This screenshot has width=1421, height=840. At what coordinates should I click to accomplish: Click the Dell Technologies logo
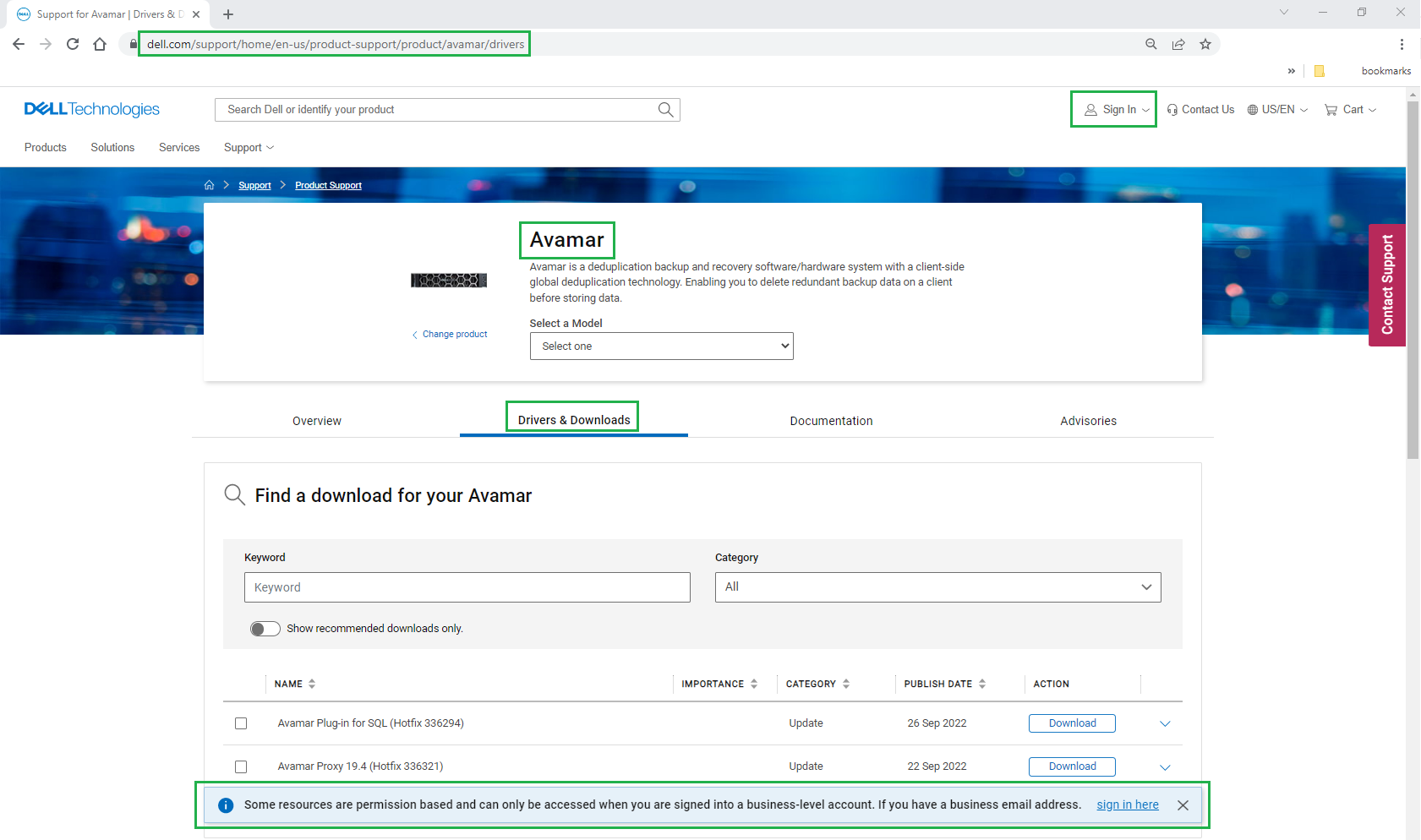[91, 108]
